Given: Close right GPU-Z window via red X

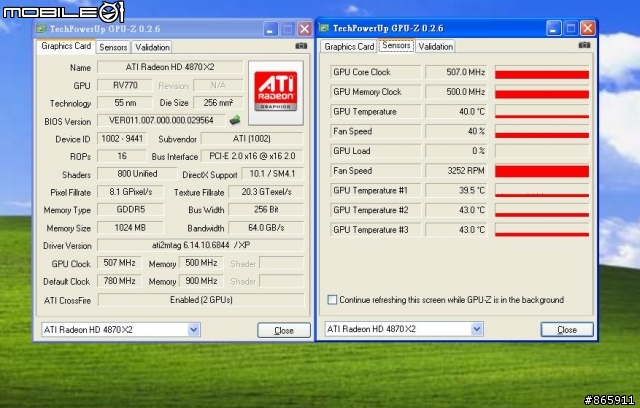Looking at the screenshot, I should [x=587, y=28].
